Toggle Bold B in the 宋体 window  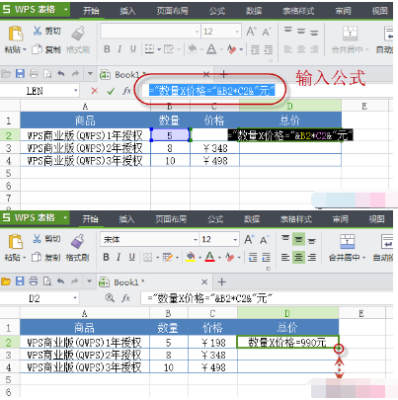pos(106,257)
